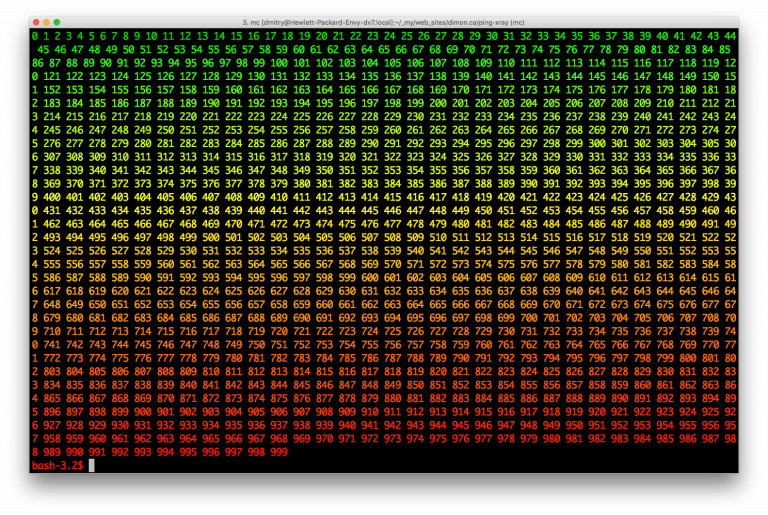
Task: Click the number 444
Action: 347,211
